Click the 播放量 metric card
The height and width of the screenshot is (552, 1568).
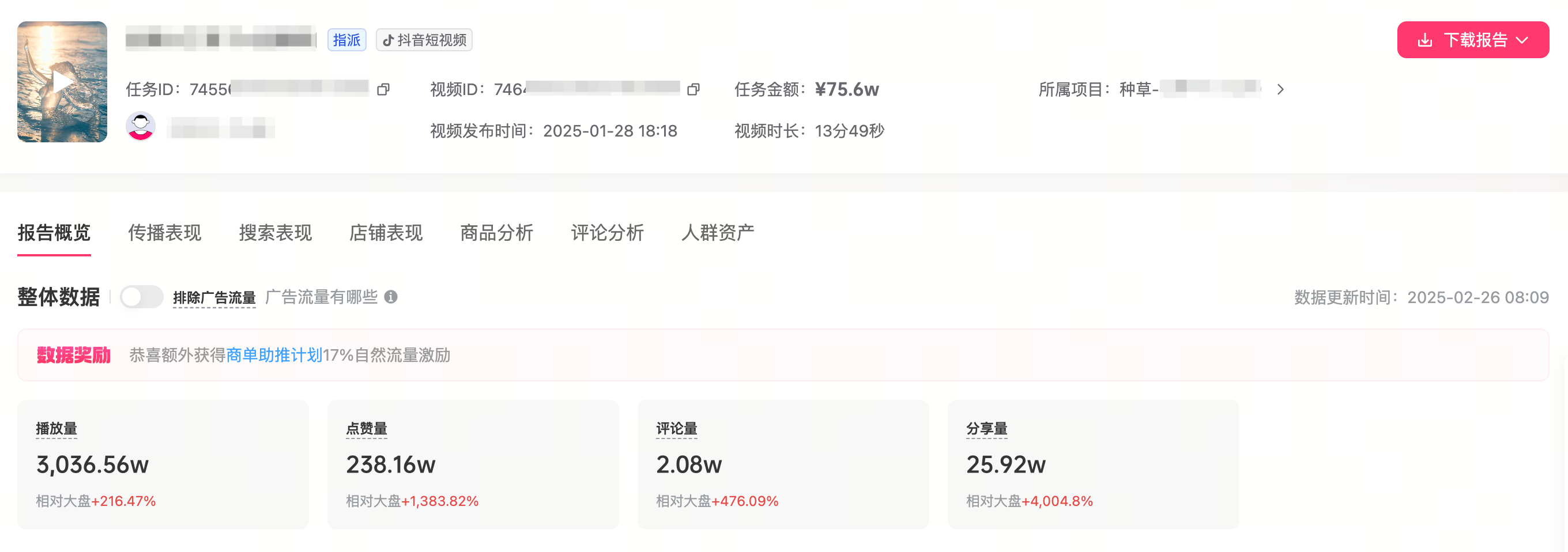[163, 464]
